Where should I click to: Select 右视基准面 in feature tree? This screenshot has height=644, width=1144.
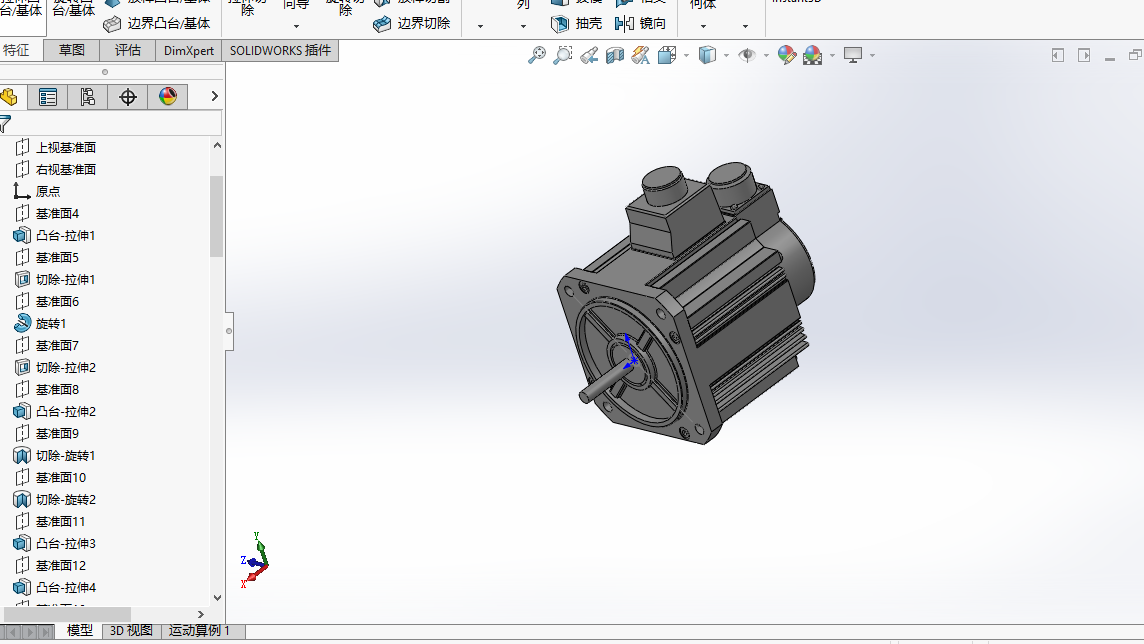click(66, 169)
